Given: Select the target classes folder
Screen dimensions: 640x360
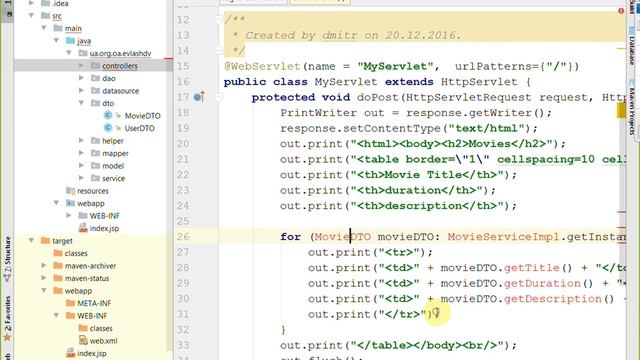Looking at the screenshot, I should (x=76, y=253).
